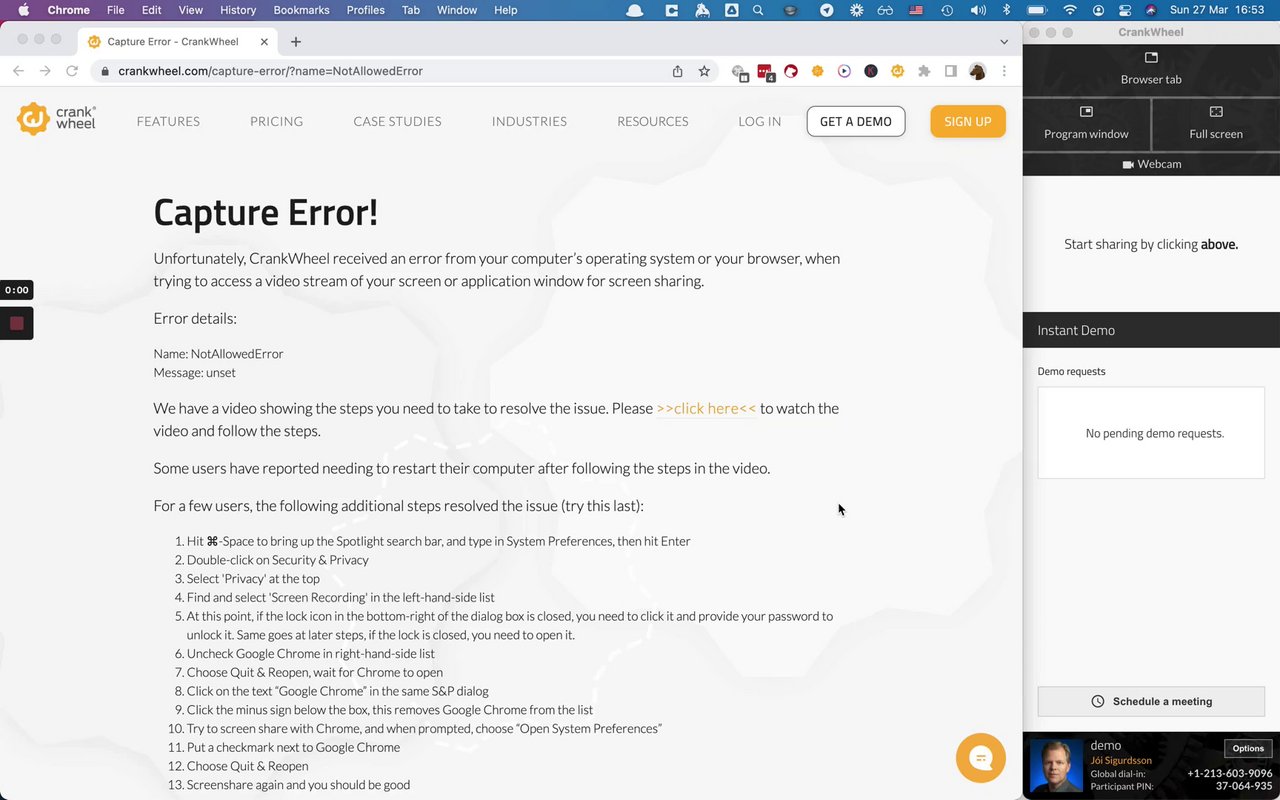This screenshot has width=1280, height=800.
Task: Open the Chrome Extensions puzzle icon
Action: (924, 71)
